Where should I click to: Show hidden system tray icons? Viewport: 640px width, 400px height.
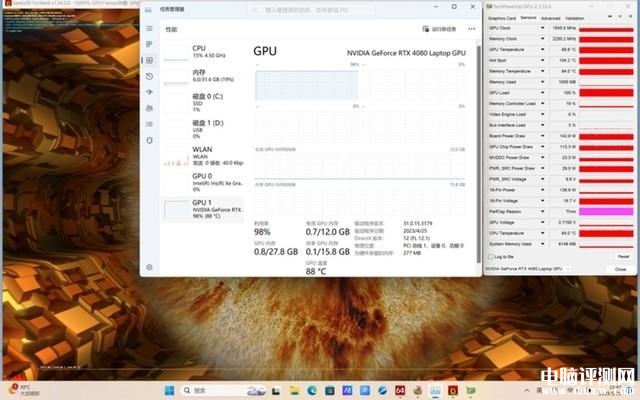click(x=527, y=391)
